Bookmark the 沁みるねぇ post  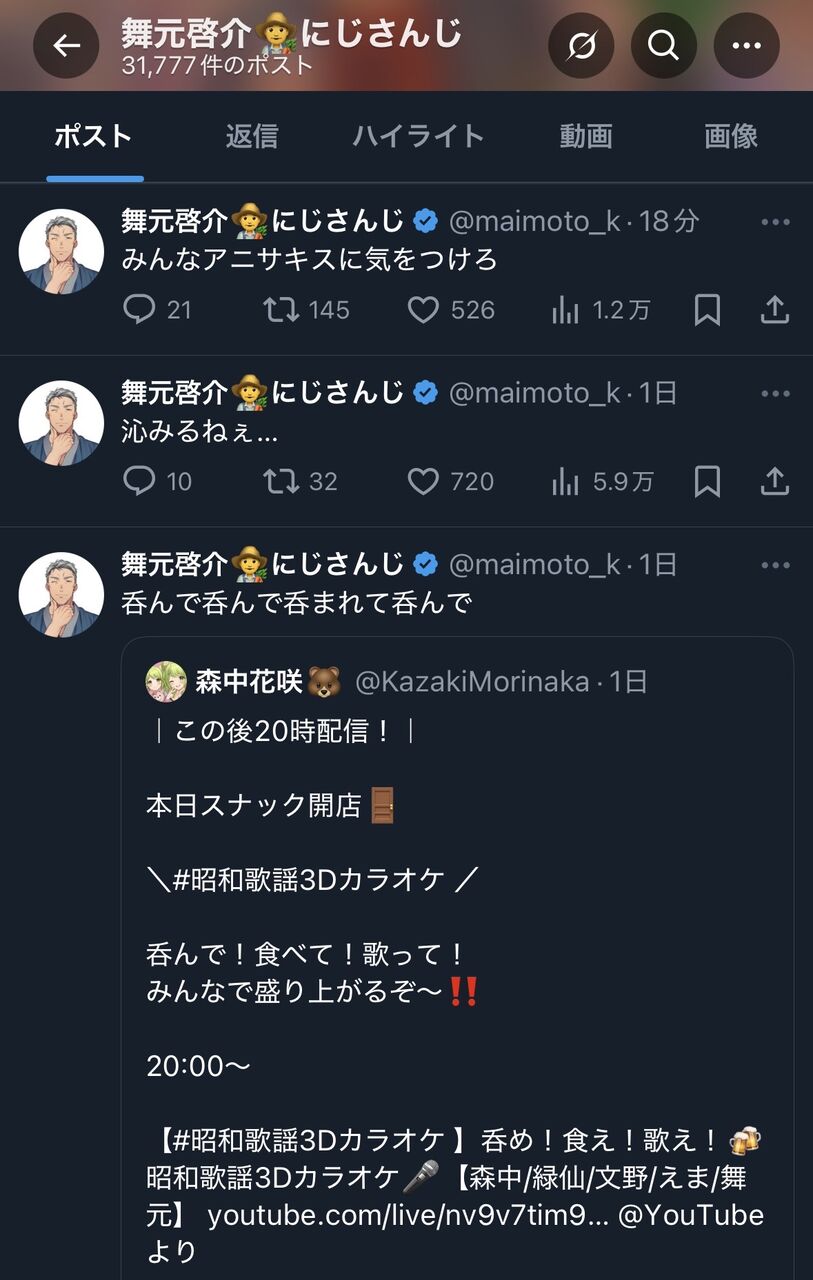707,482
